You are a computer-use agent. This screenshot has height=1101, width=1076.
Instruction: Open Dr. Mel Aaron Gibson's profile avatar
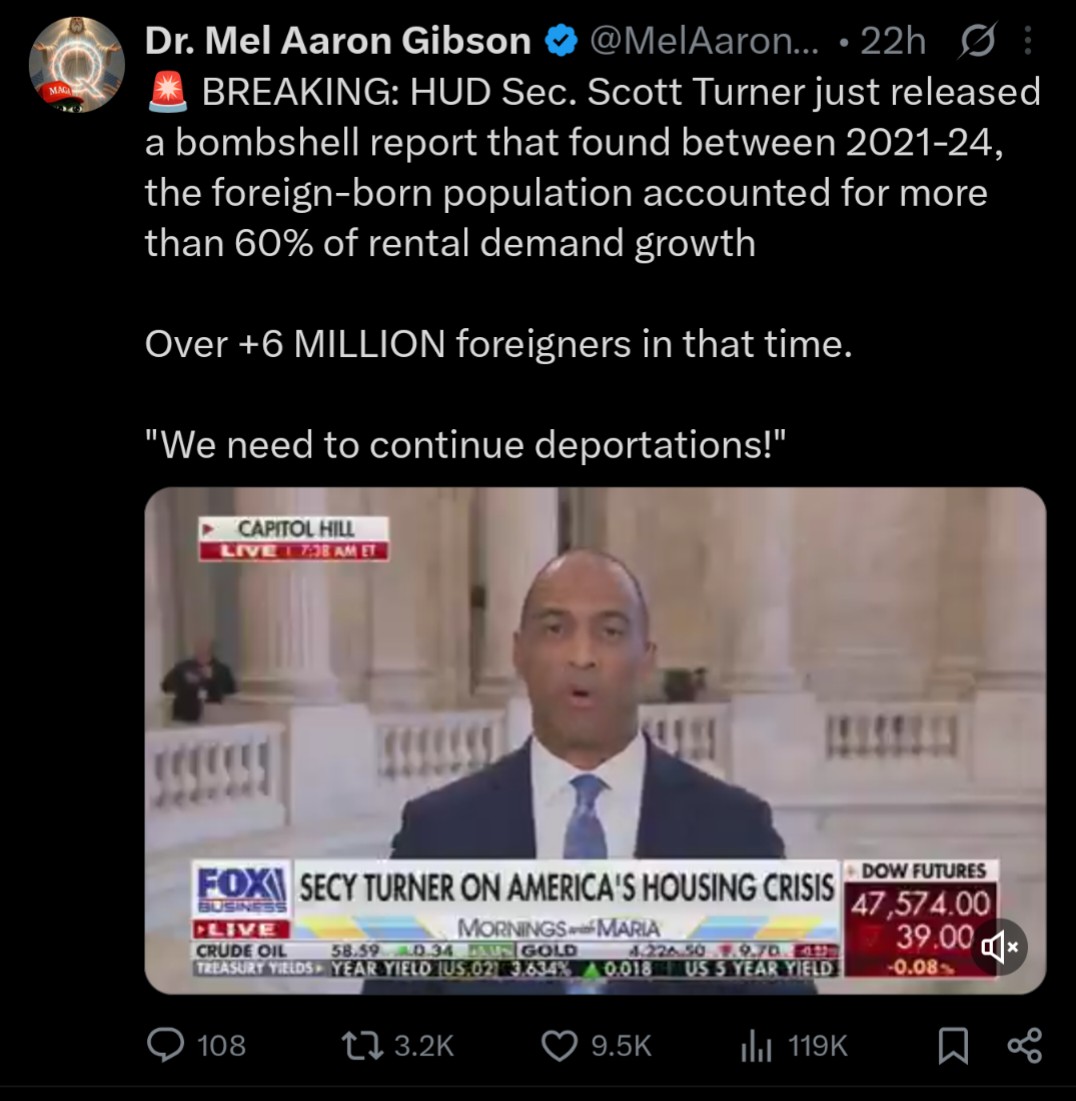click(x=77, y=65)
